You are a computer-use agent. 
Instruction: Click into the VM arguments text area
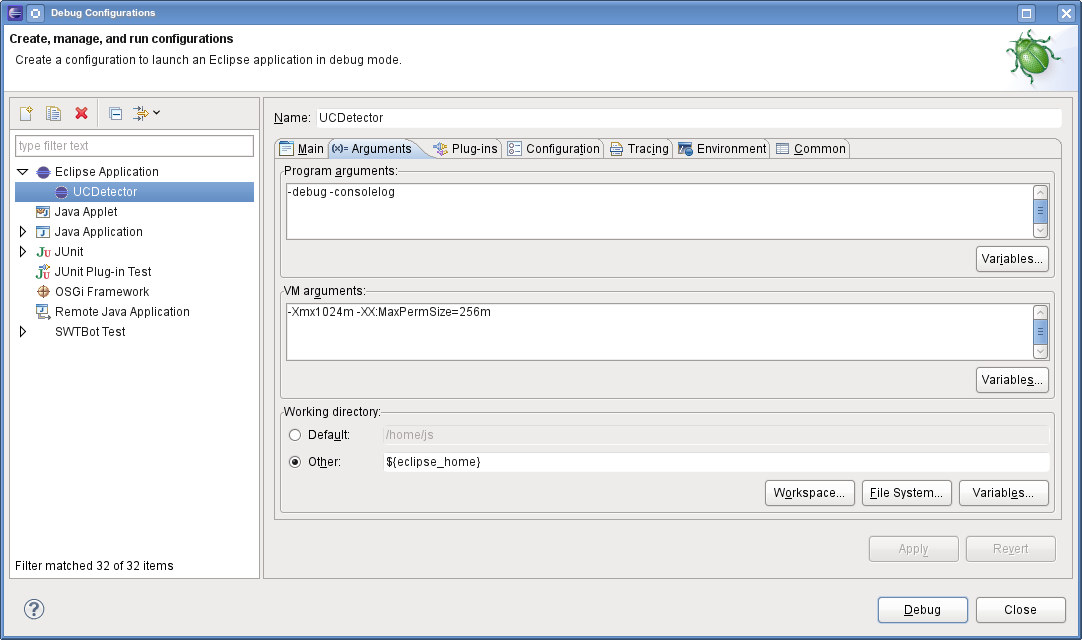[x=660, y=332]
